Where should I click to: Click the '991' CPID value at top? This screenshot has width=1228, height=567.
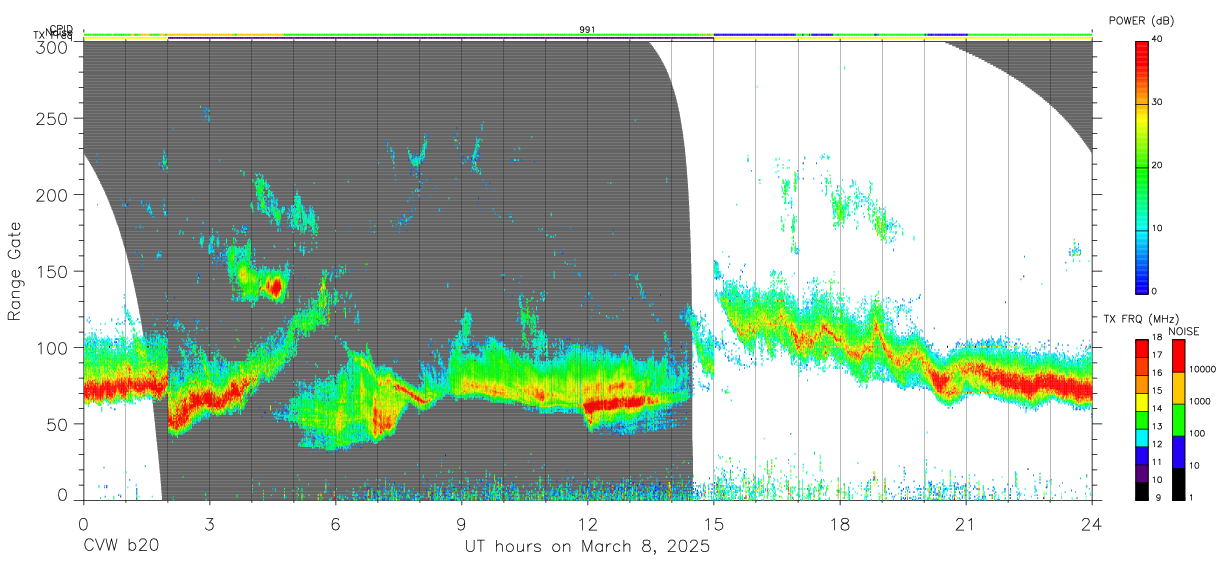click(x=587, y=30)
